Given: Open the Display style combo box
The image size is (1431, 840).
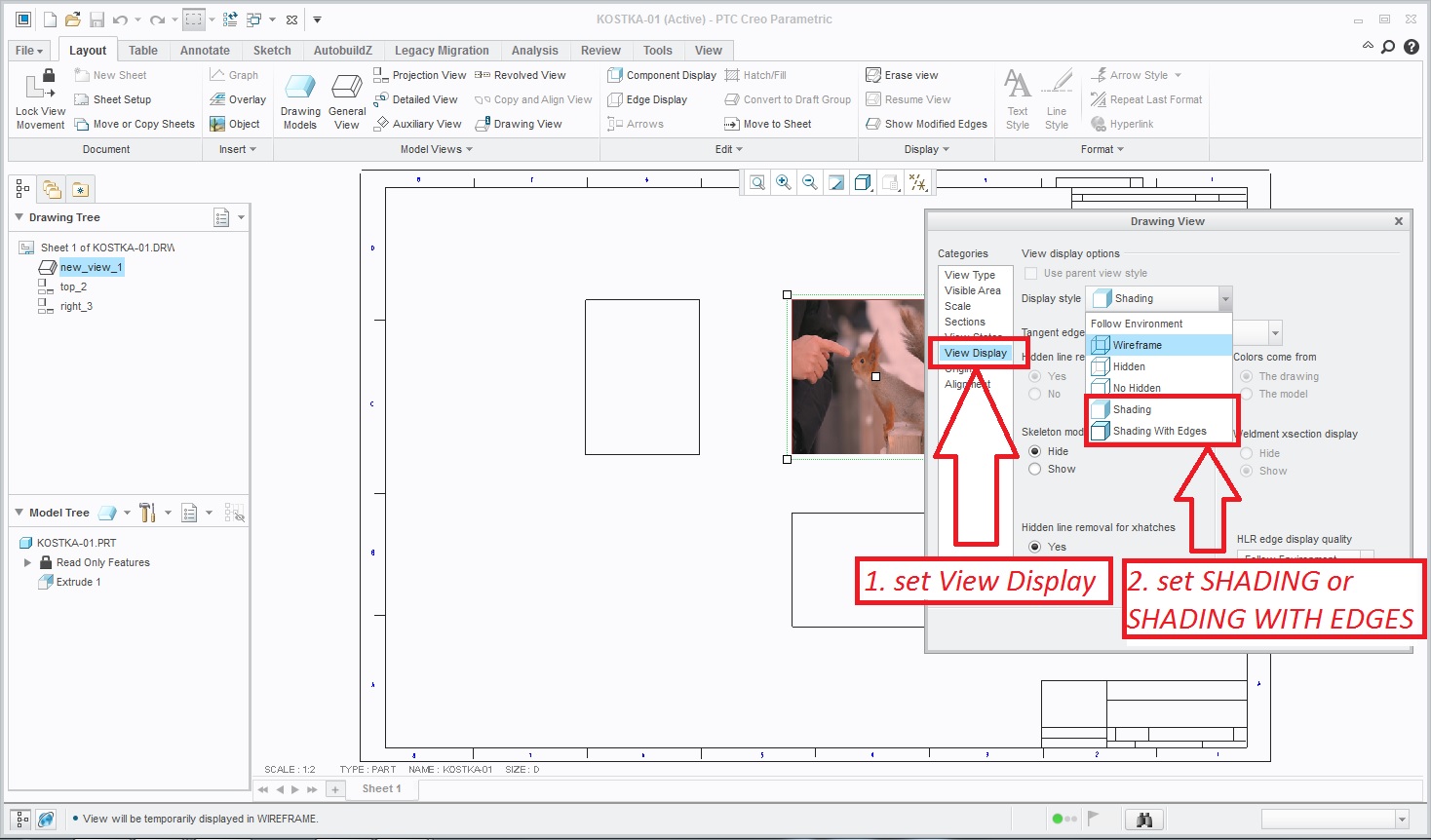Looking at the screenshot, I should coord(1159,298).
